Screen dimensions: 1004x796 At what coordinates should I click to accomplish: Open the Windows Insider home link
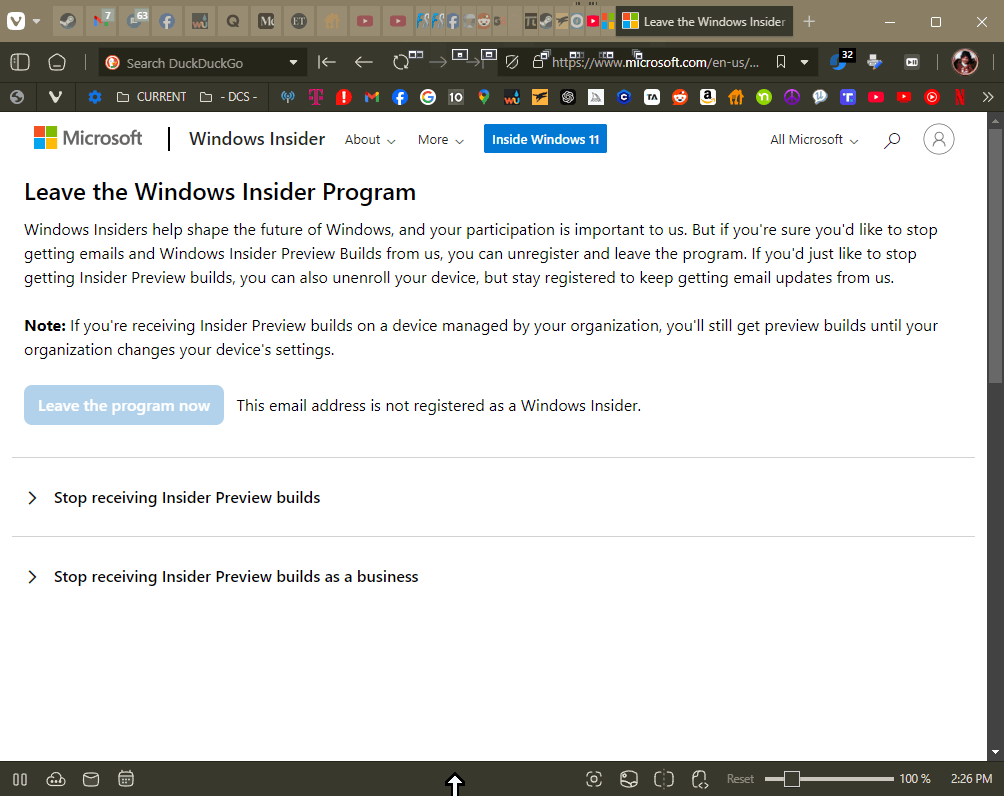pos(257,138)
